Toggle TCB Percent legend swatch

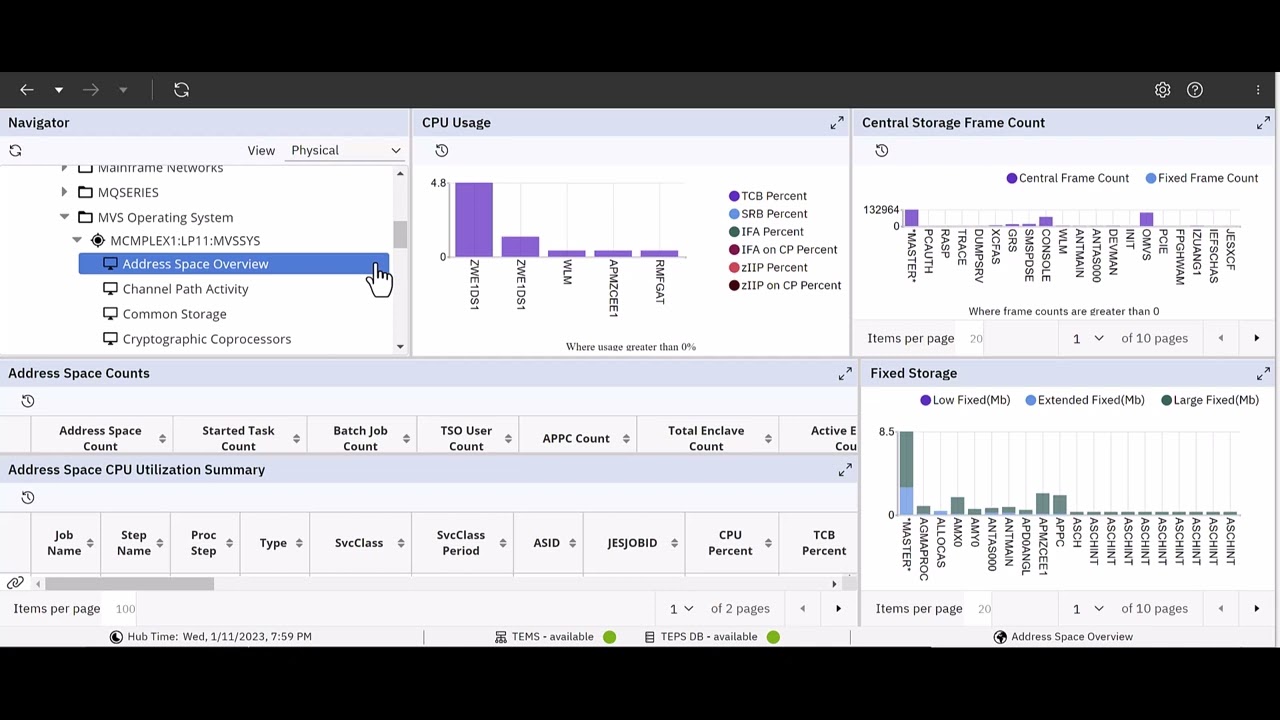coord(734,196)
